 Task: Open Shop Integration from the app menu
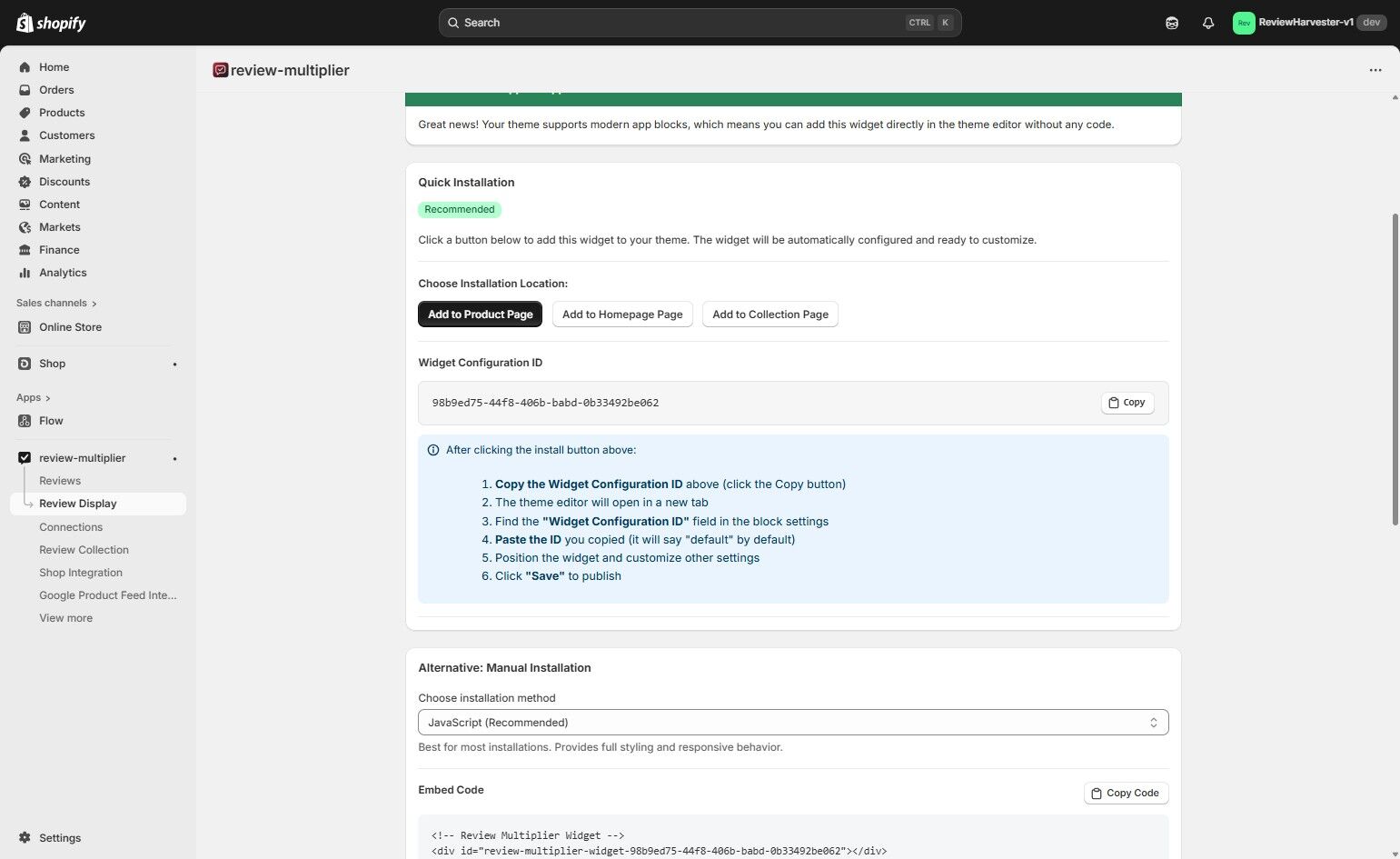pyautogui.click(x=80, y=572)
